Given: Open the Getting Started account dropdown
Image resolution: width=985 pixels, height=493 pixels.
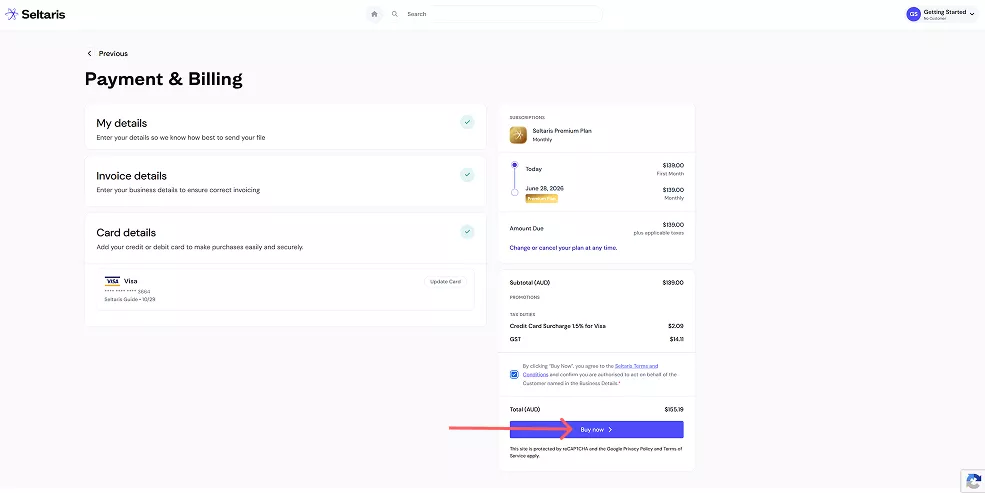Looking at the screenshot, I should click(x=942, y=14).
